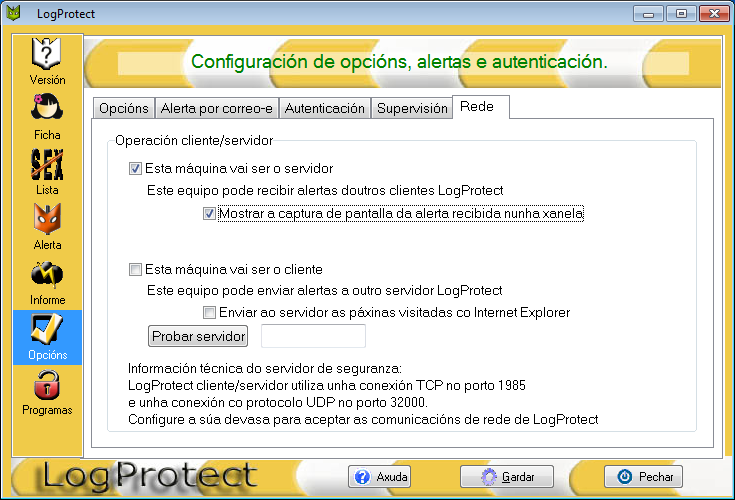Viewport: 735px width, 500px height.
Task: Click the line mentioning TCP porto 1985
Action: tap(327, 386)
